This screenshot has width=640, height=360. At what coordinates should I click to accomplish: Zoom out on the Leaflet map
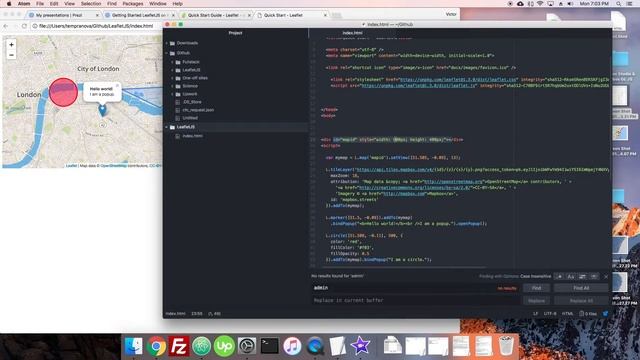pos(11,55)
